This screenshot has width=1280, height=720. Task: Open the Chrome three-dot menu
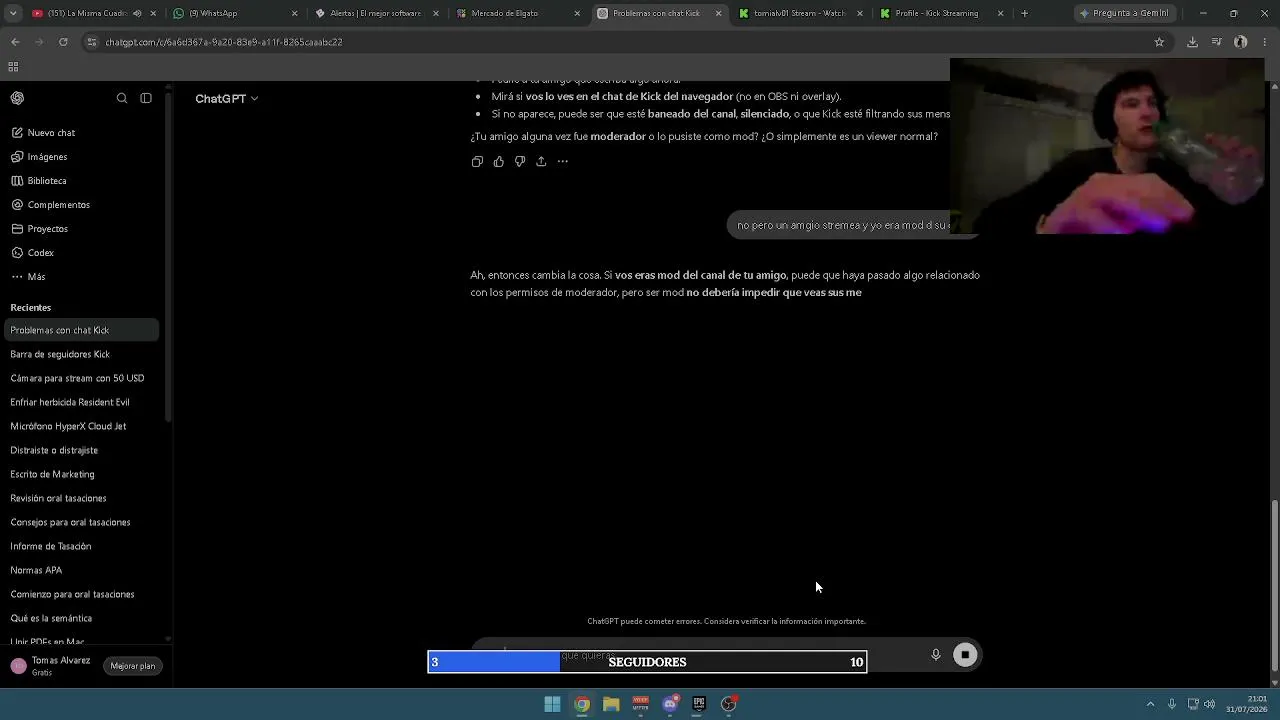(1265, 42)
